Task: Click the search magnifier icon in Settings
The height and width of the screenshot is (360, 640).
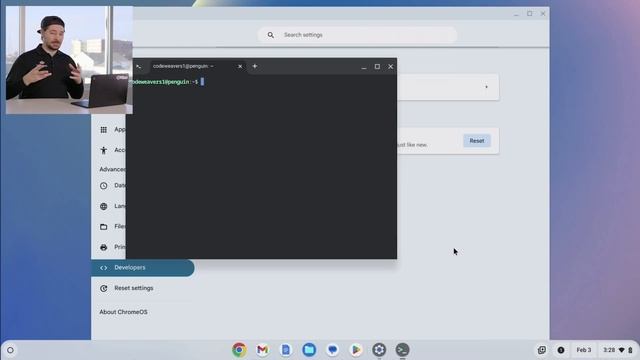Action: coord(271,35)
